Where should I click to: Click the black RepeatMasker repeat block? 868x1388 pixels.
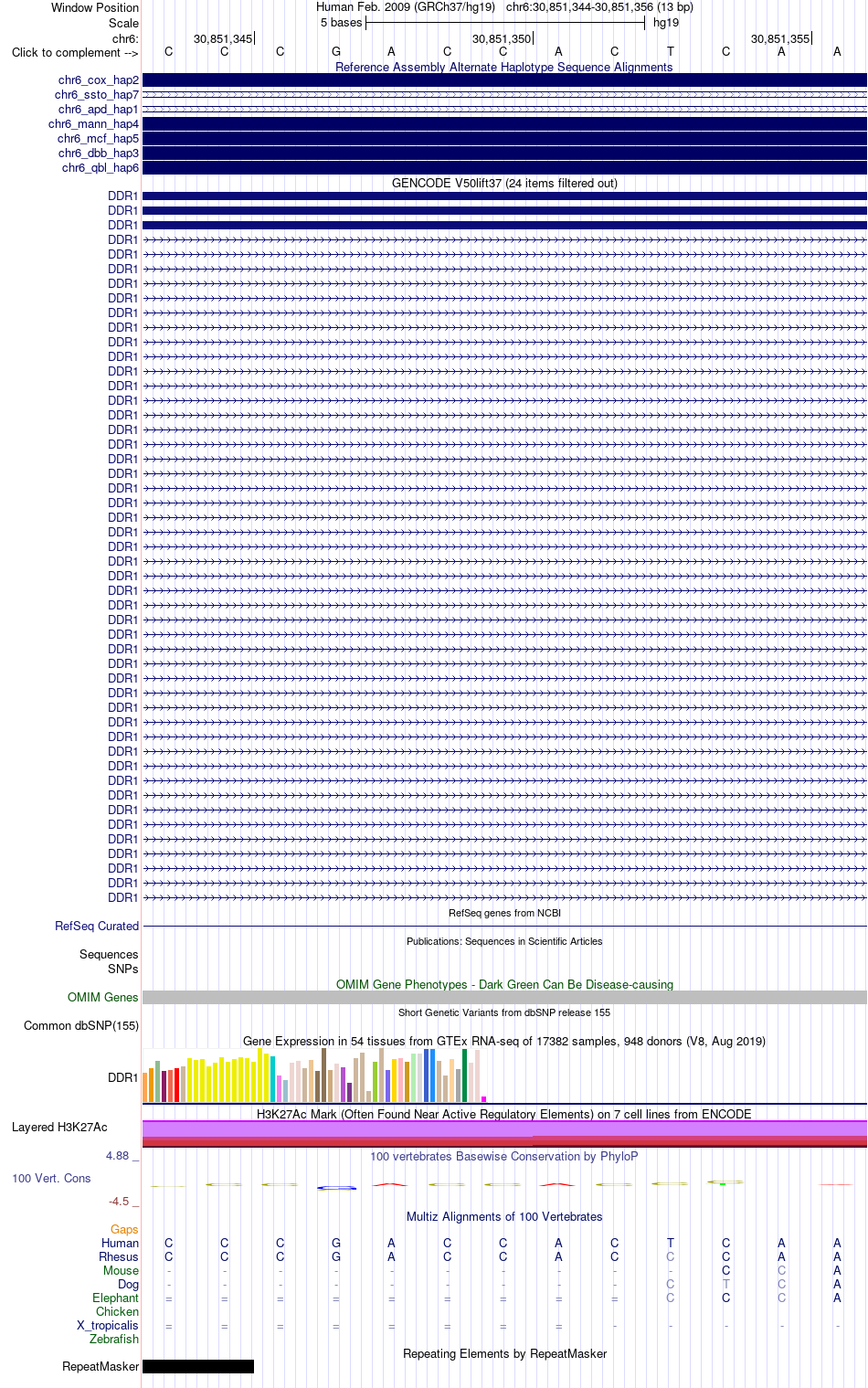coord(198,1366)
